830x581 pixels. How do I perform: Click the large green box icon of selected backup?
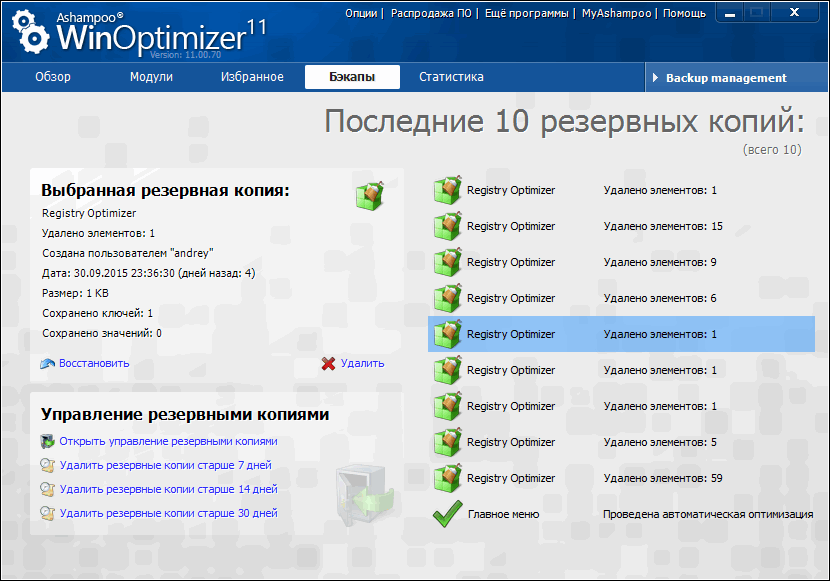point(369,193)
